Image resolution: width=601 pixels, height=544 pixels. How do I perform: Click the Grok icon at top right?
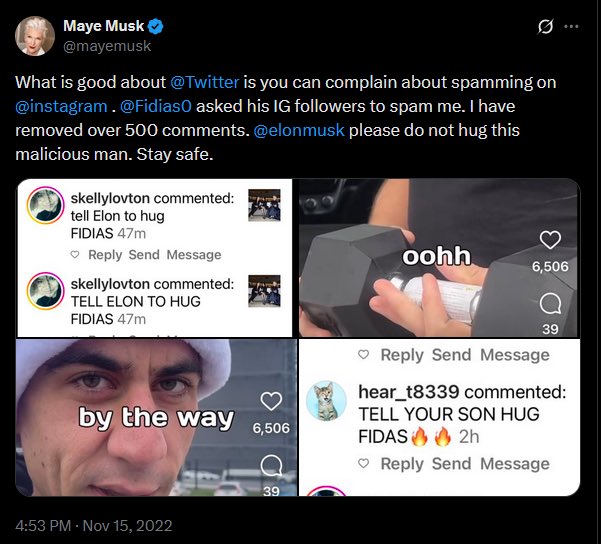click(546, 27)
